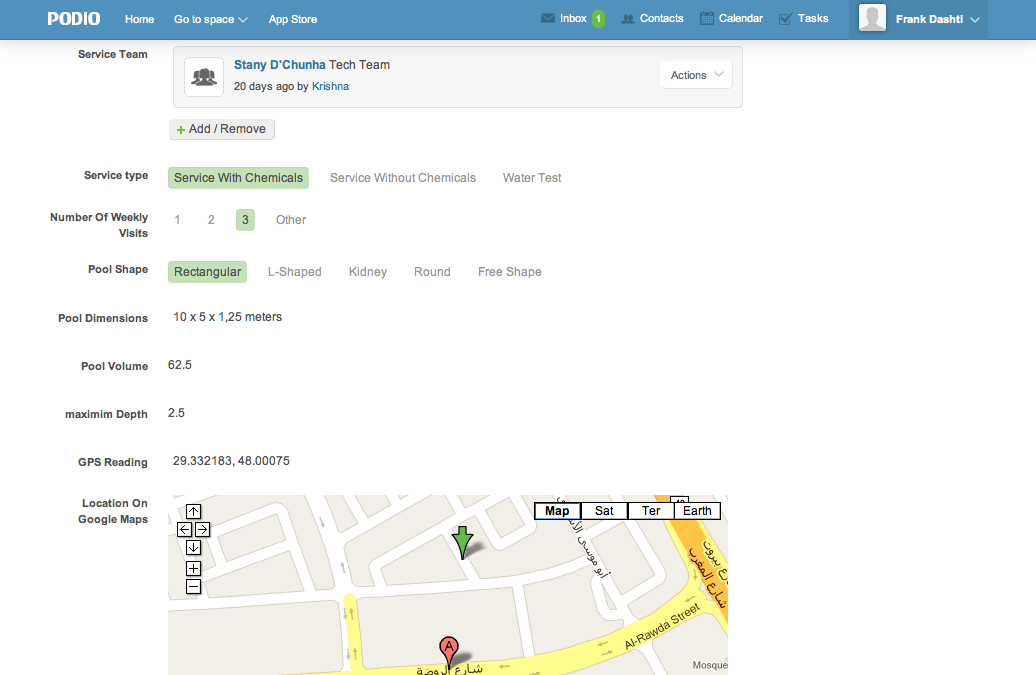Open the Actions dropdown for Stany D'Chunha
This screenshot has width=1036, height=675.
(x=695, y=75)
